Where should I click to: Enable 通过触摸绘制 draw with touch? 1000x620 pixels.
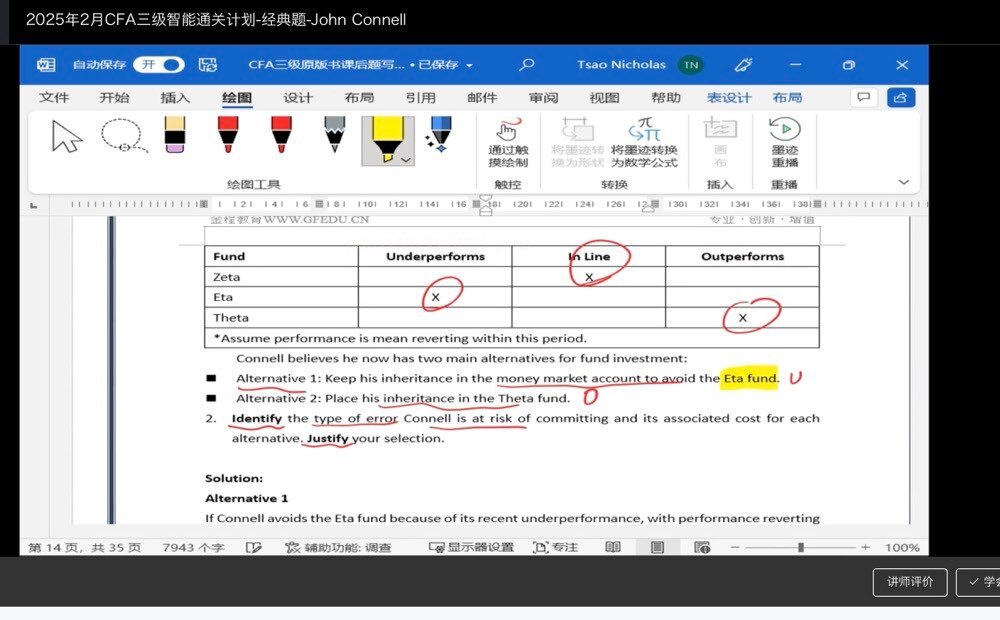508,143
